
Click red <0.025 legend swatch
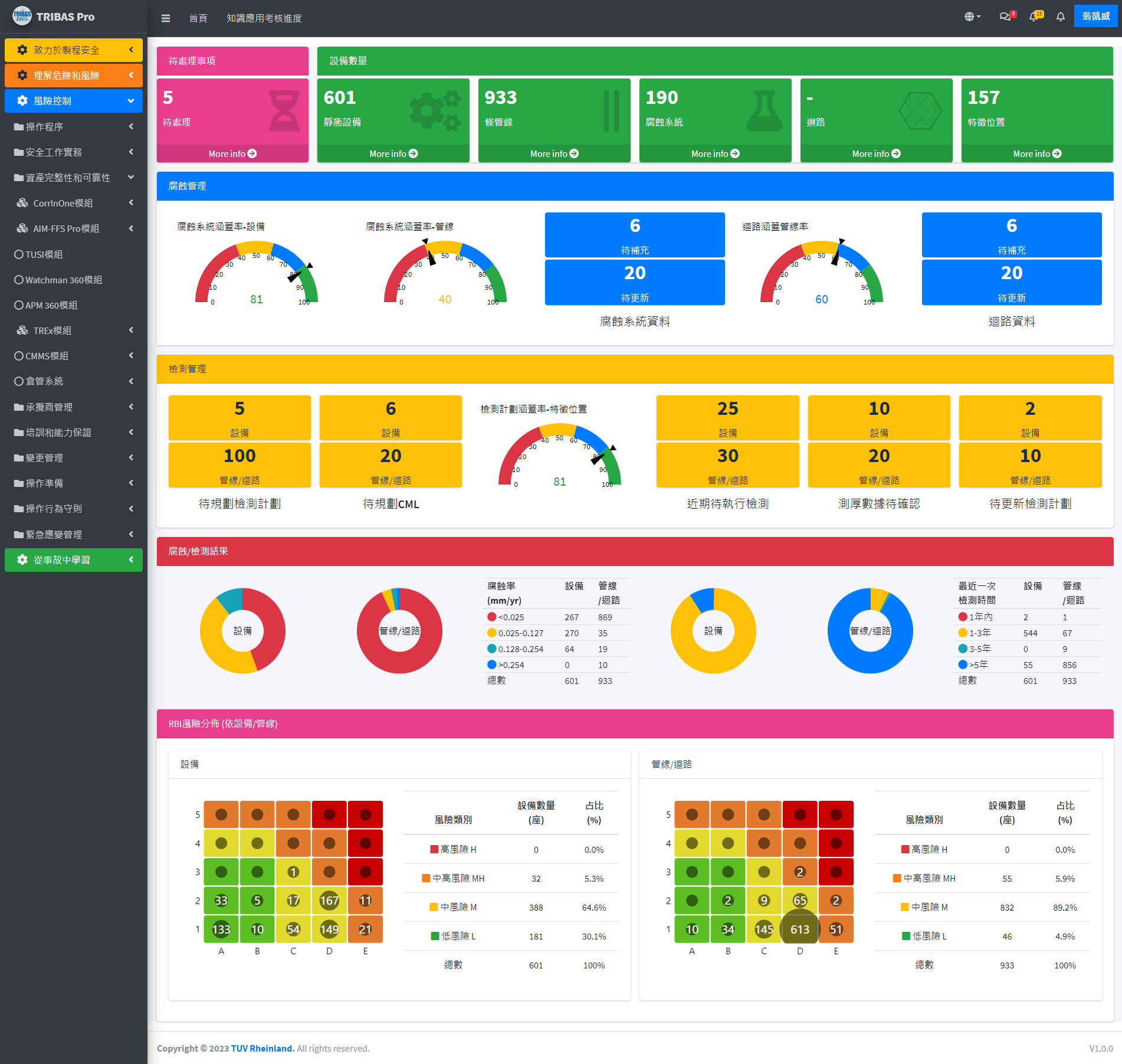(x=491, y=617)
